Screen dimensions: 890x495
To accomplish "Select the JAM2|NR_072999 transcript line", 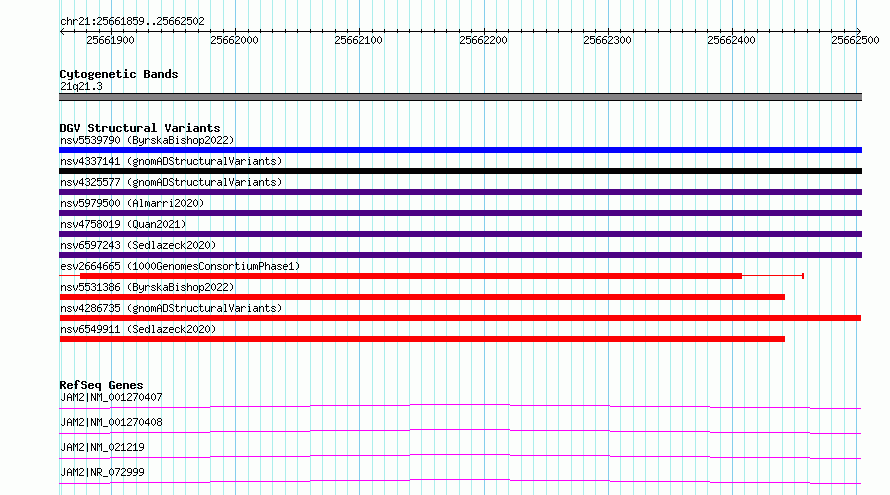I will tap(460, 481).
